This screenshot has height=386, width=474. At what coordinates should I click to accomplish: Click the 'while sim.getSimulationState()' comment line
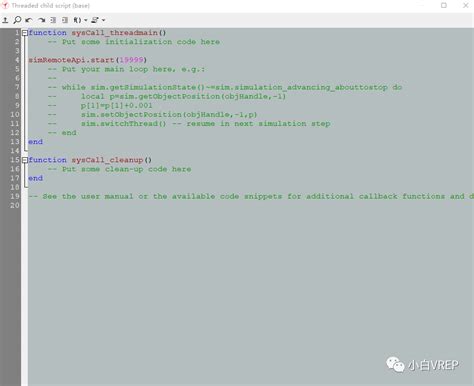[x=225, y=87]
